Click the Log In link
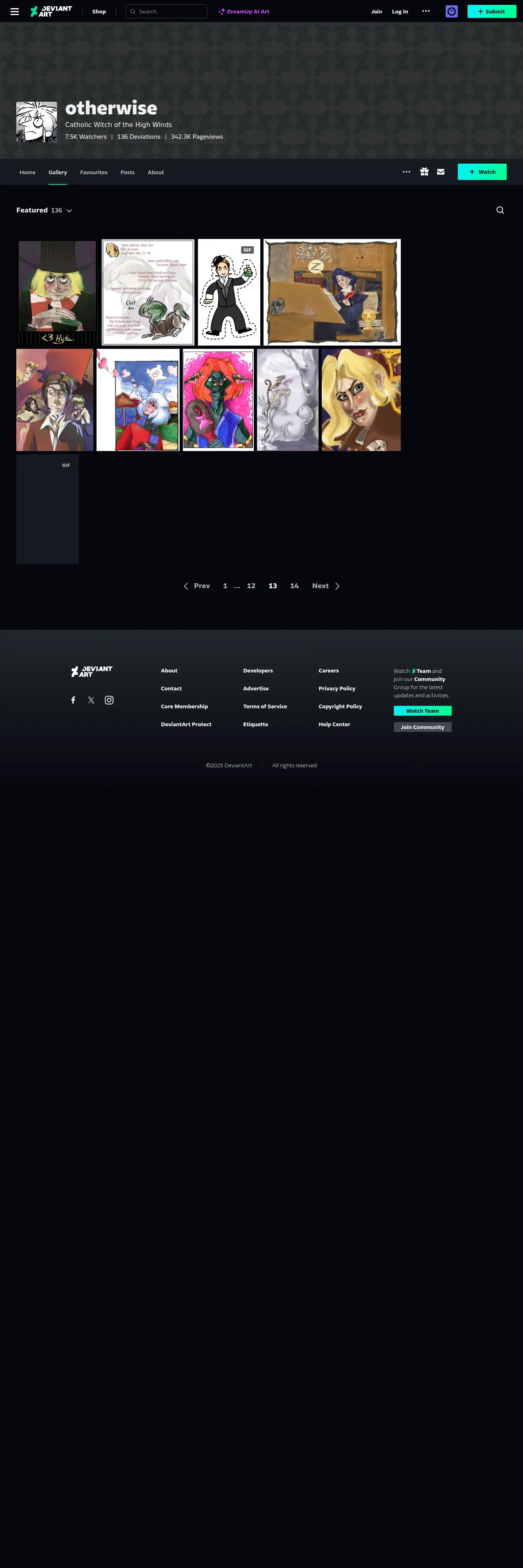Viewport: 523px width, 1568px height. coord(400,11)
